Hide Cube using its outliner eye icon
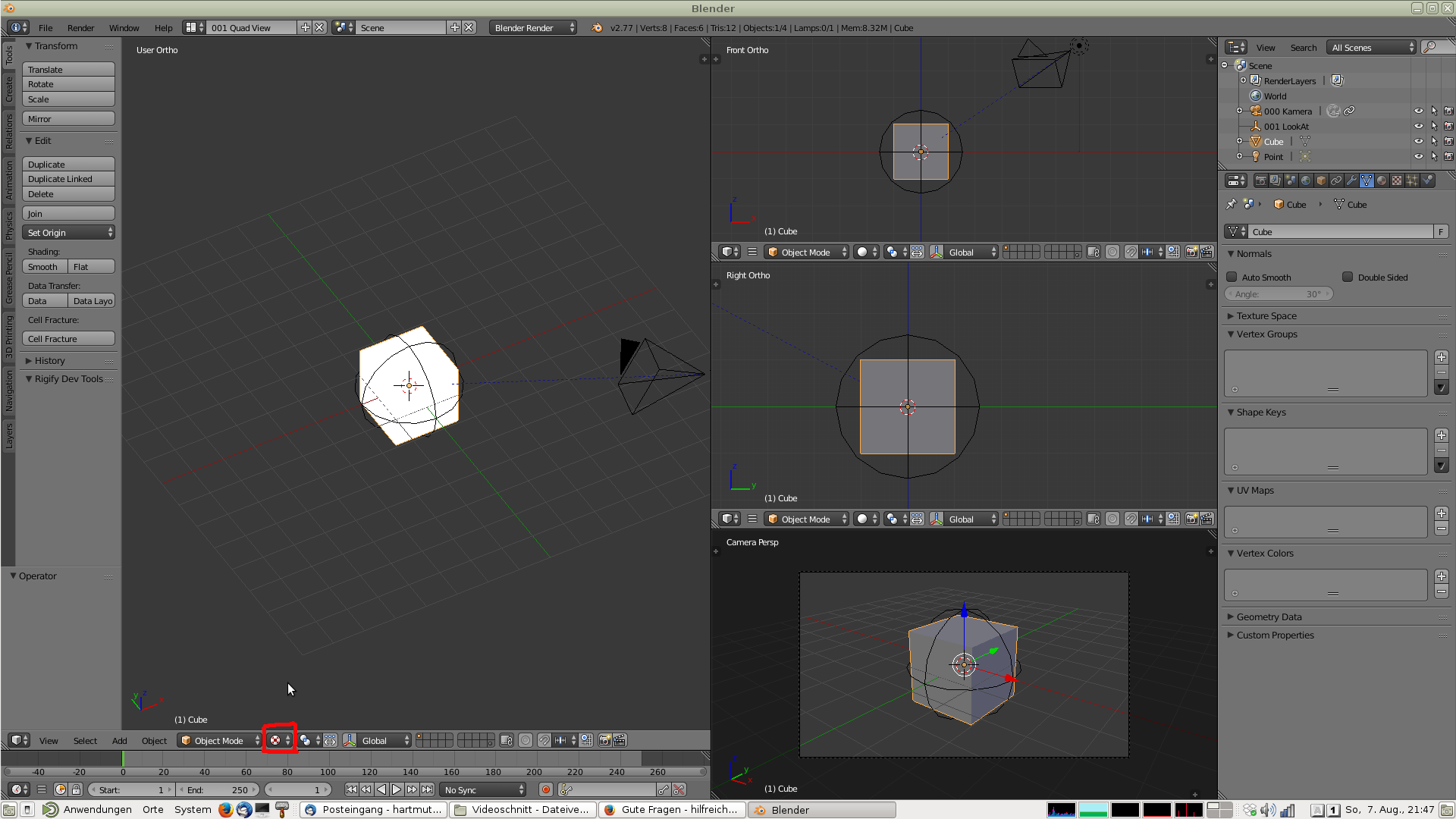The image size is (1456, 819). (1418, 141)
